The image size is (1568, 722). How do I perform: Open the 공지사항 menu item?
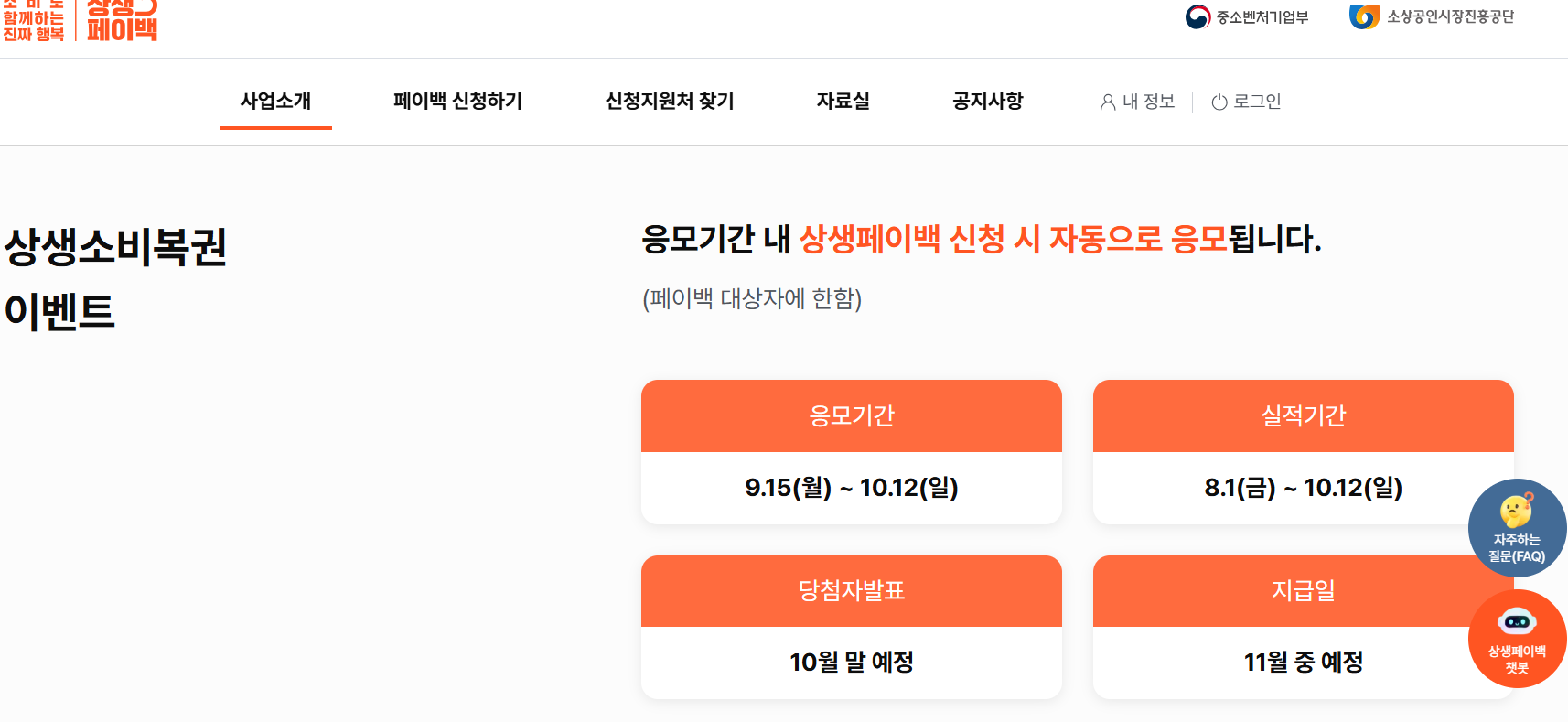(x=986, y=102)
